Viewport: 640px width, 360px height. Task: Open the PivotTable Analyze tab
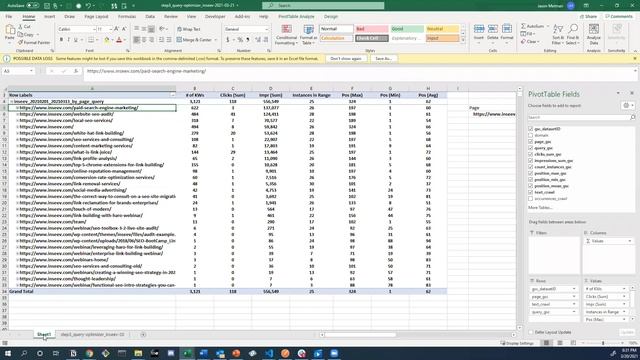point(296,17)
